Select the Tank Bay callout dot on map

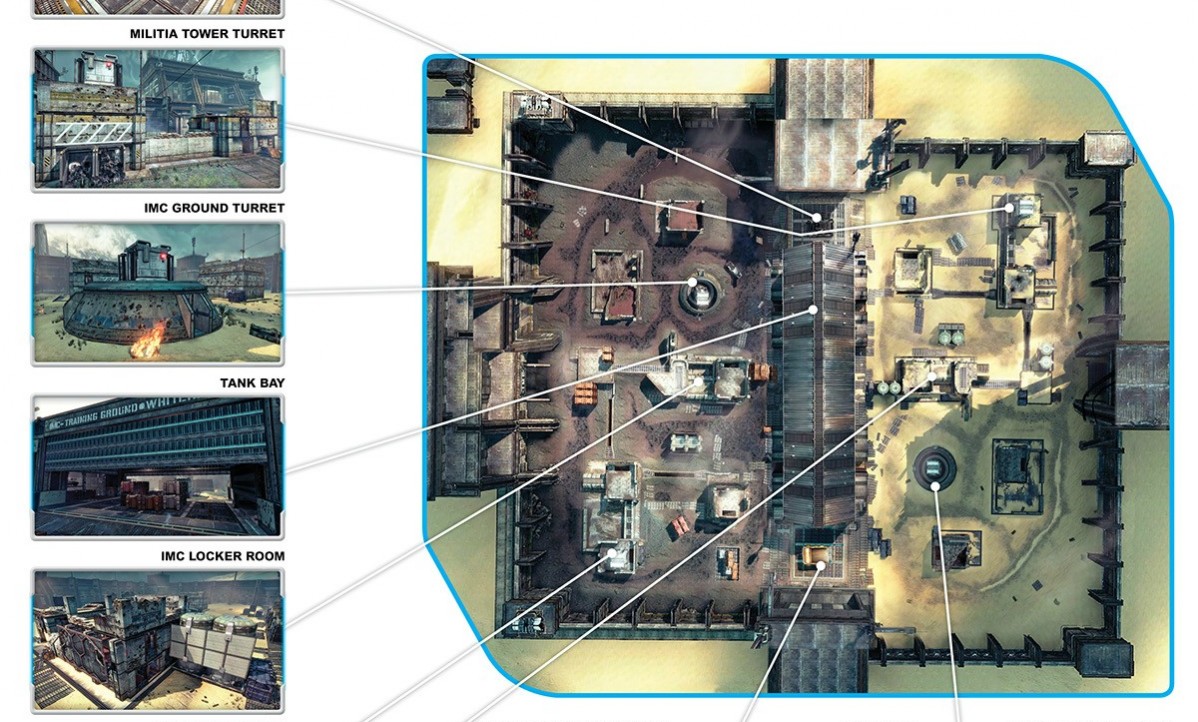814,310
